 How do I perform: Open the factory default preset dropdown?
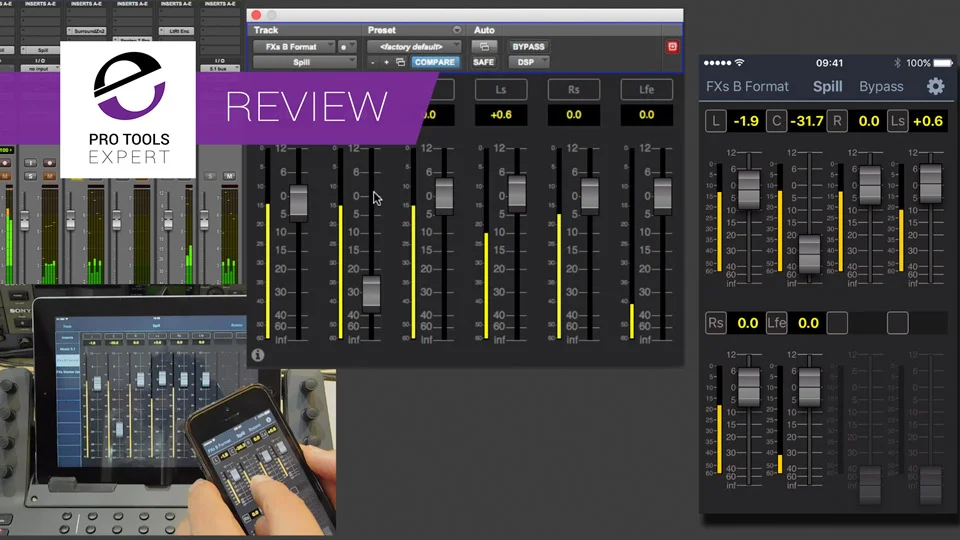[413, 47]
